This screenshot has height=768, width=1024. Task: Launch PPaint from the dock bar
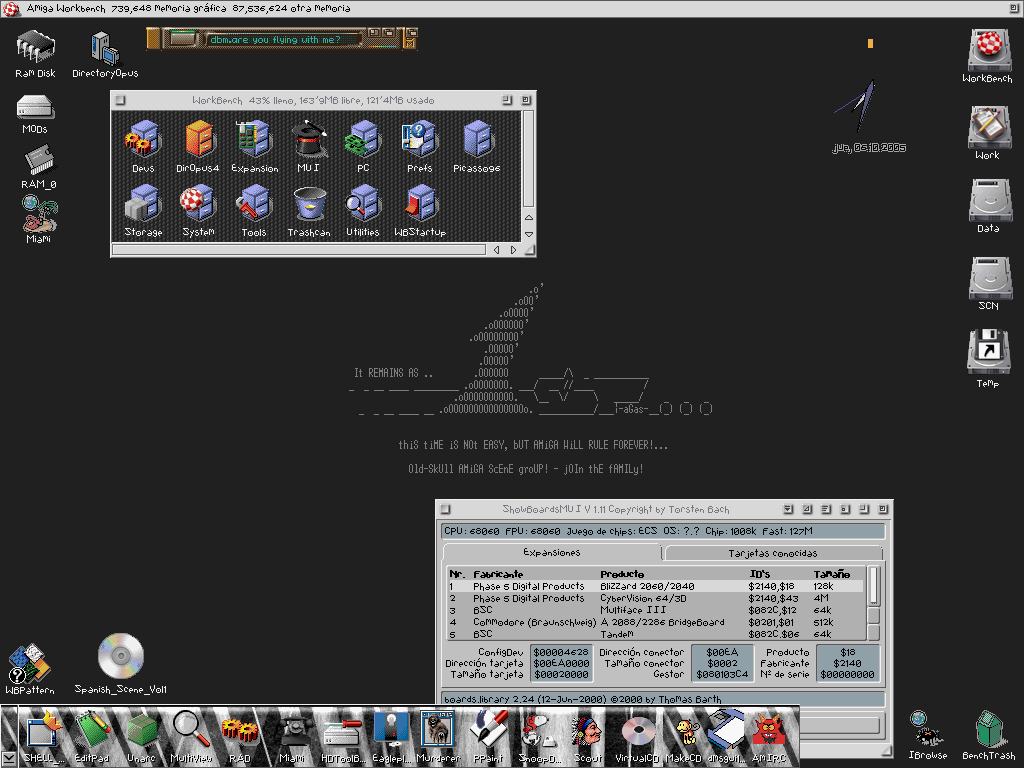(x=488, y=737)
